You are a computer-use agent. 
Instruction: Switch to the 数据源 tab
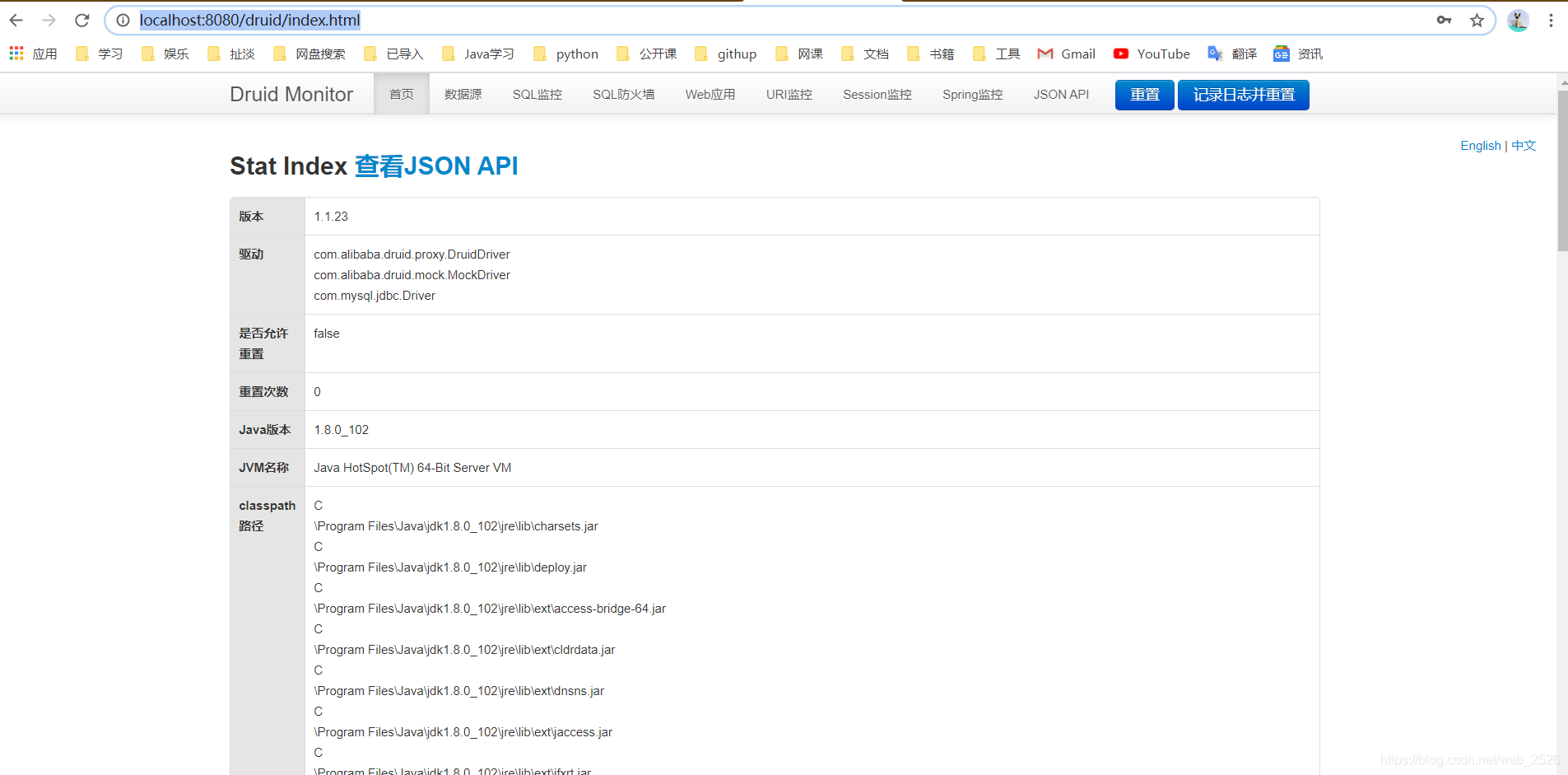[463, 94]
